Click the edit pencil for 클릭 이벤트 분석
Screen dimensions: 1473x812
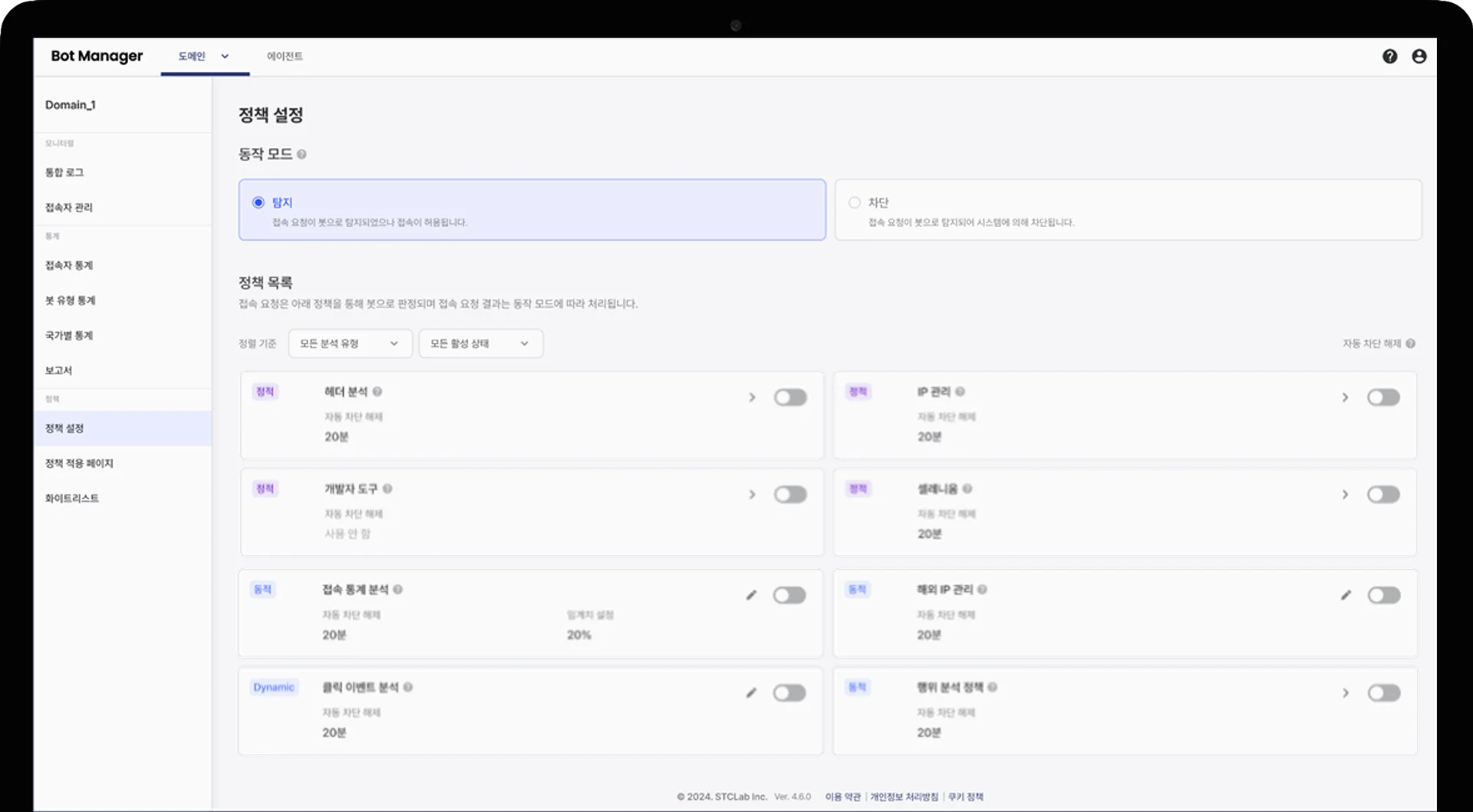tap(751, 693)
